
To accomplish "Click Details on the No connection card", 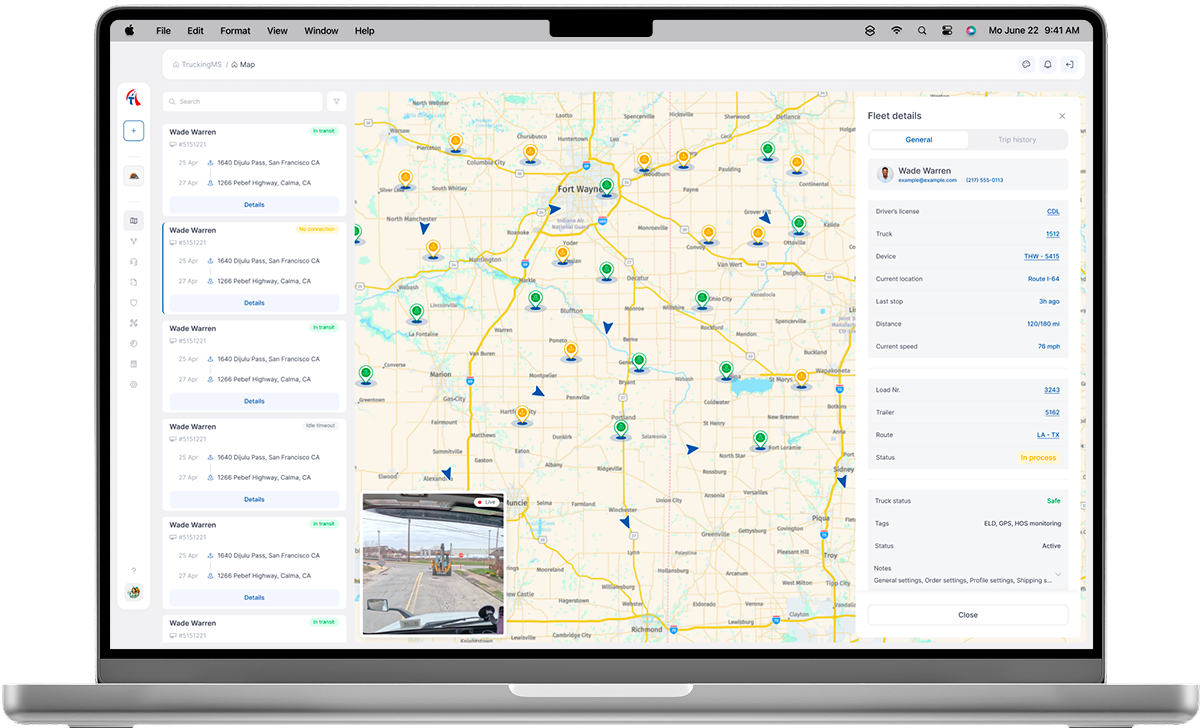I will [254, 303].
